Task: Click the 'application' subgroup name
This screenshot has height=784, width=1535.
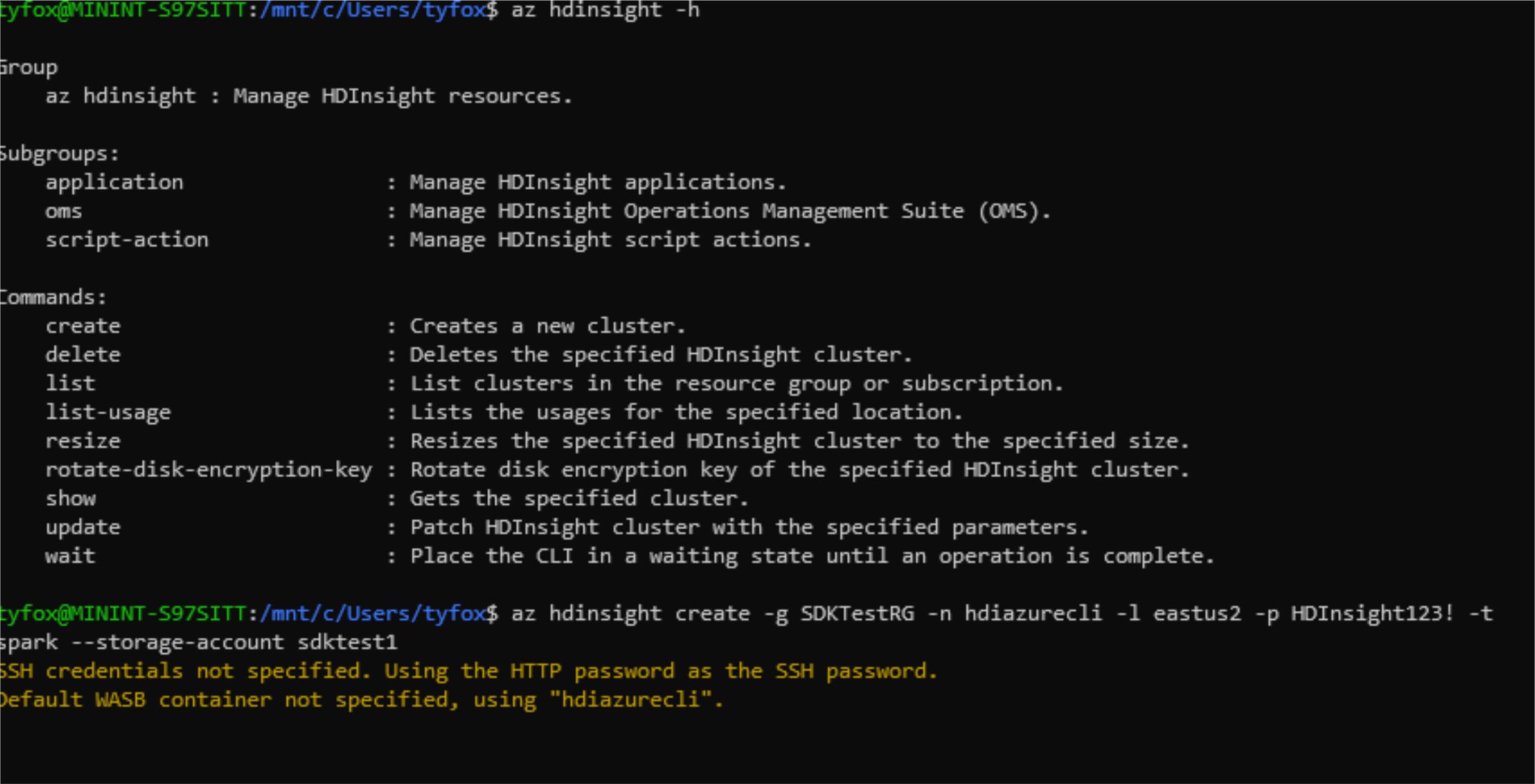Action: (114, 182)
